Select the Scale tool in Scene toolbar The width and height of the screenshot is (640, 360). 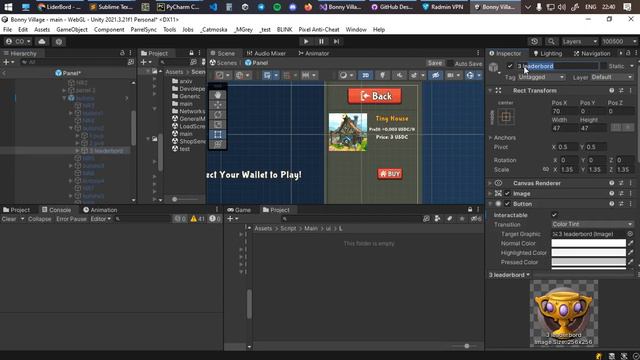(x=218, y=124)
